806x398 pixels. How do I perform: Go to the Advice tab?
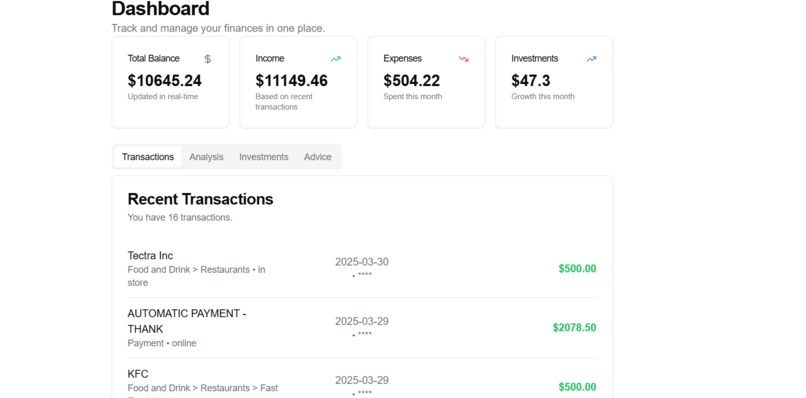click(x=318, y=157)
